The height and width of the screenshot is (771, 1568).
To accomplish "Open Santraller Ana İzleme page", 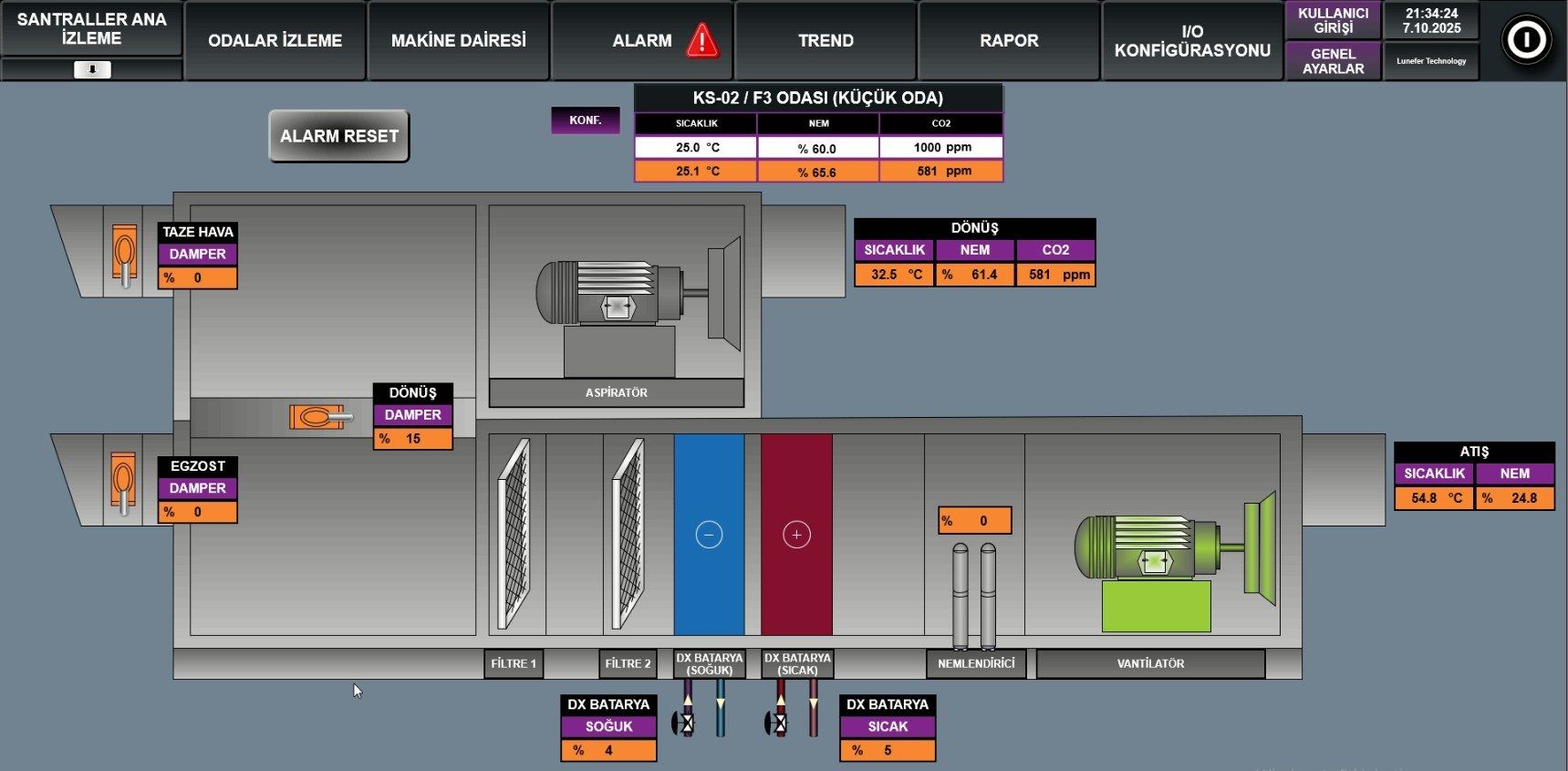I will (92, 29).
